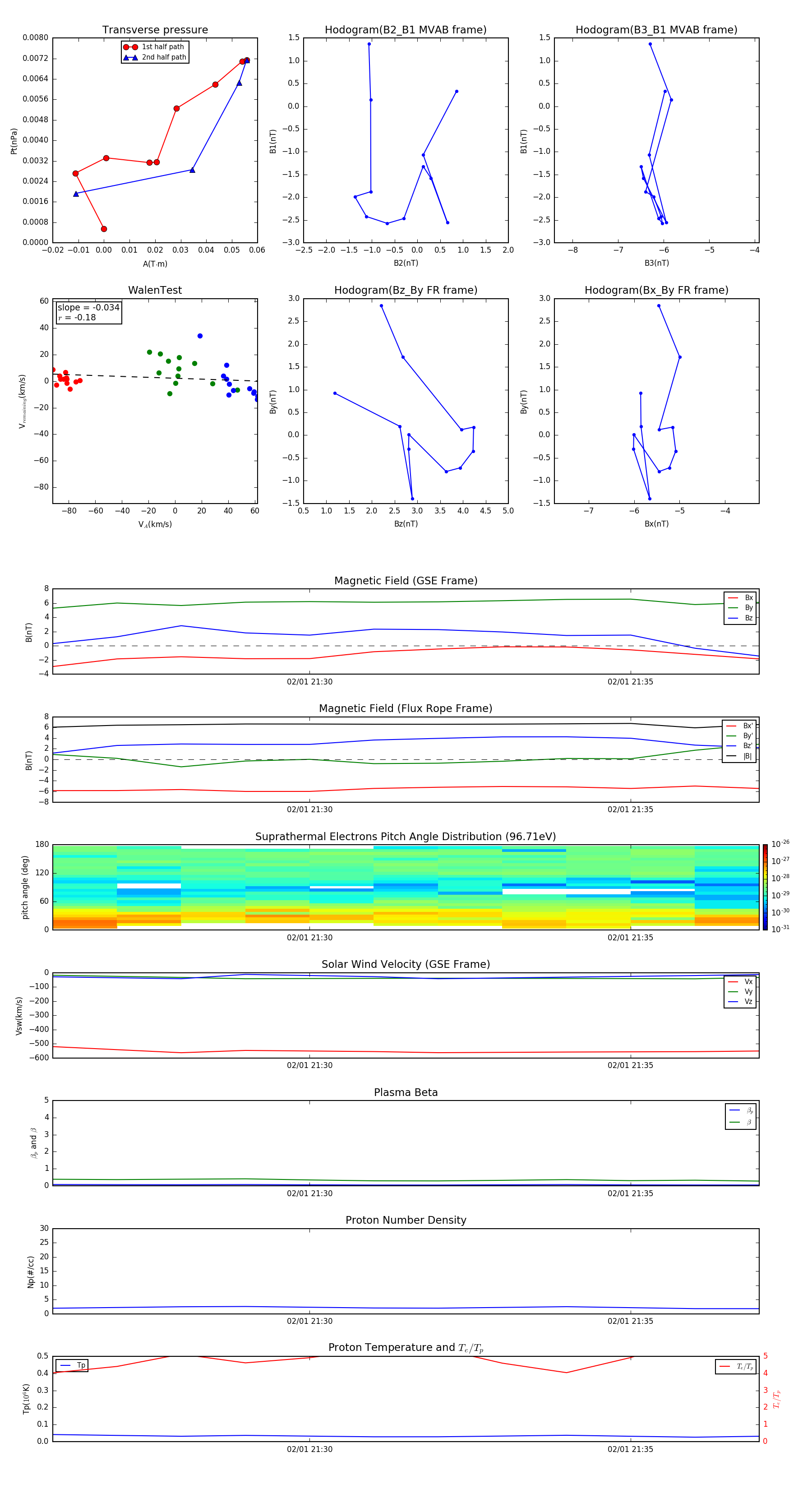Click the 'A(T·m)' axis label

pos(155,264)
